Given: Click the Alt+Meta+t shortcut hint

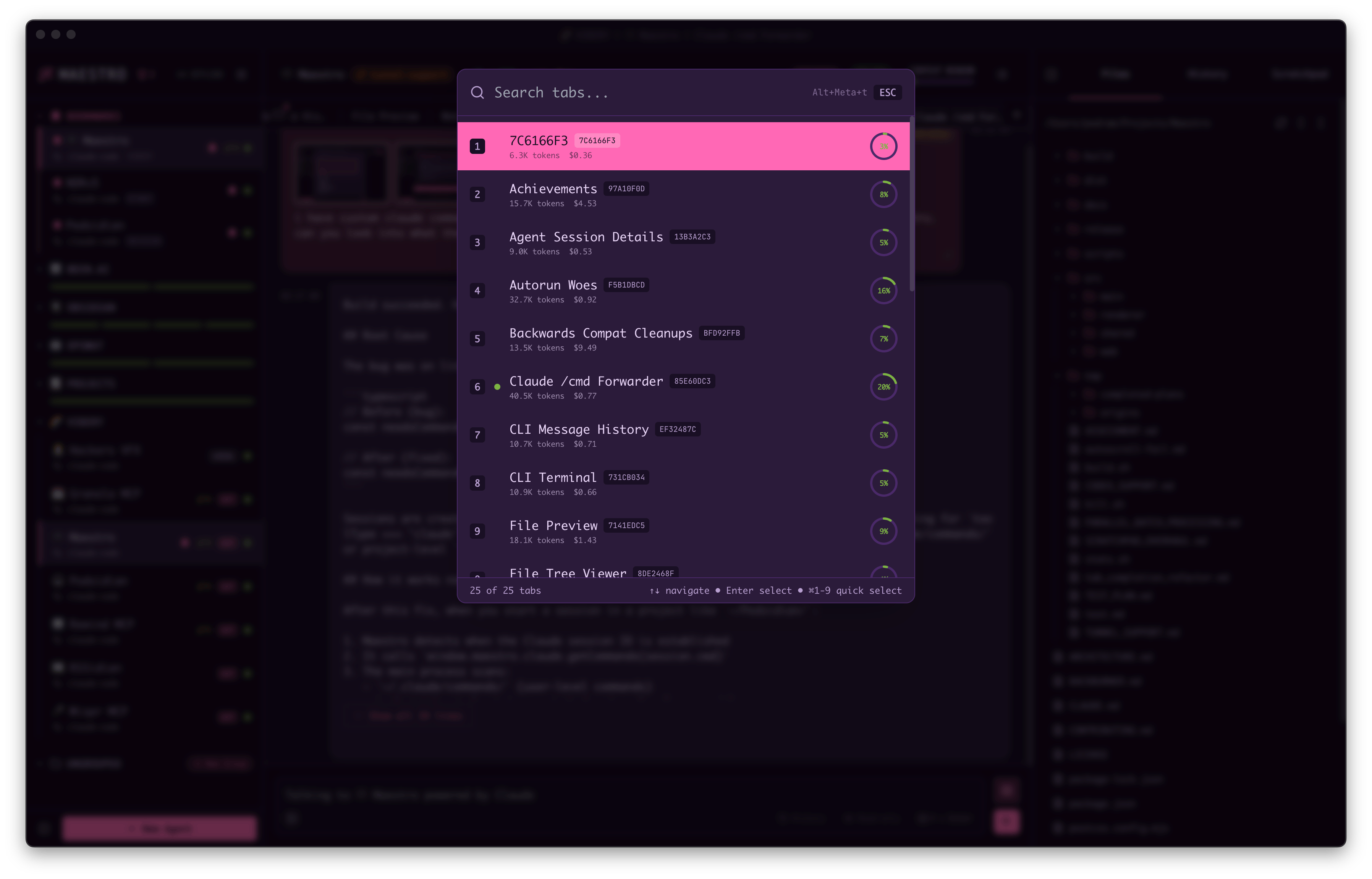Looking at the screenshot, I should pyautogui.click(x=839, y=92).
